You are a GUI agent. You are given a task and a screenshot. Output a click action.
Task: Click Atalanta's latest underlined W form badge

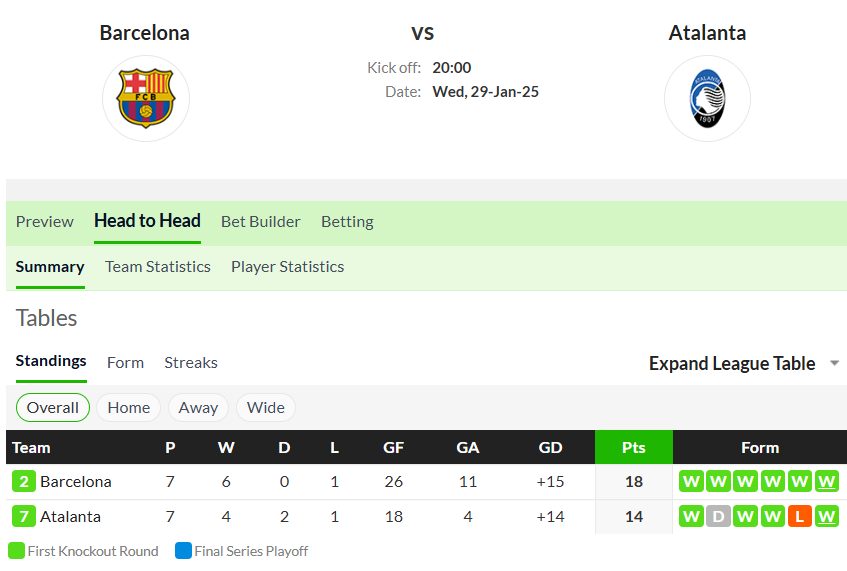(826, 516)
